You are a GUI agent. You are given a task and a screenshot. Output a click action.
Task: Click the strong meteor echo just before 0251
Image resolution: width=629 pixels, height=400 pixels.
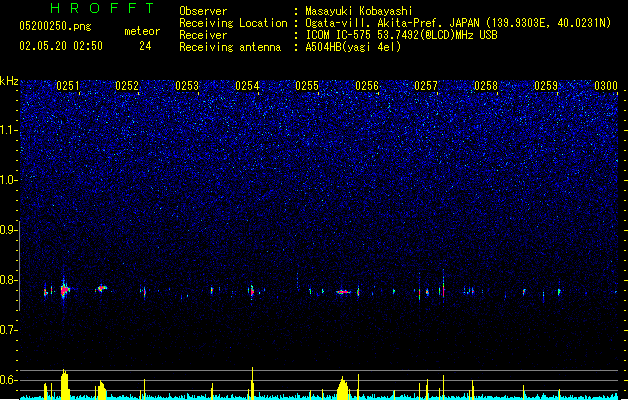65,289
